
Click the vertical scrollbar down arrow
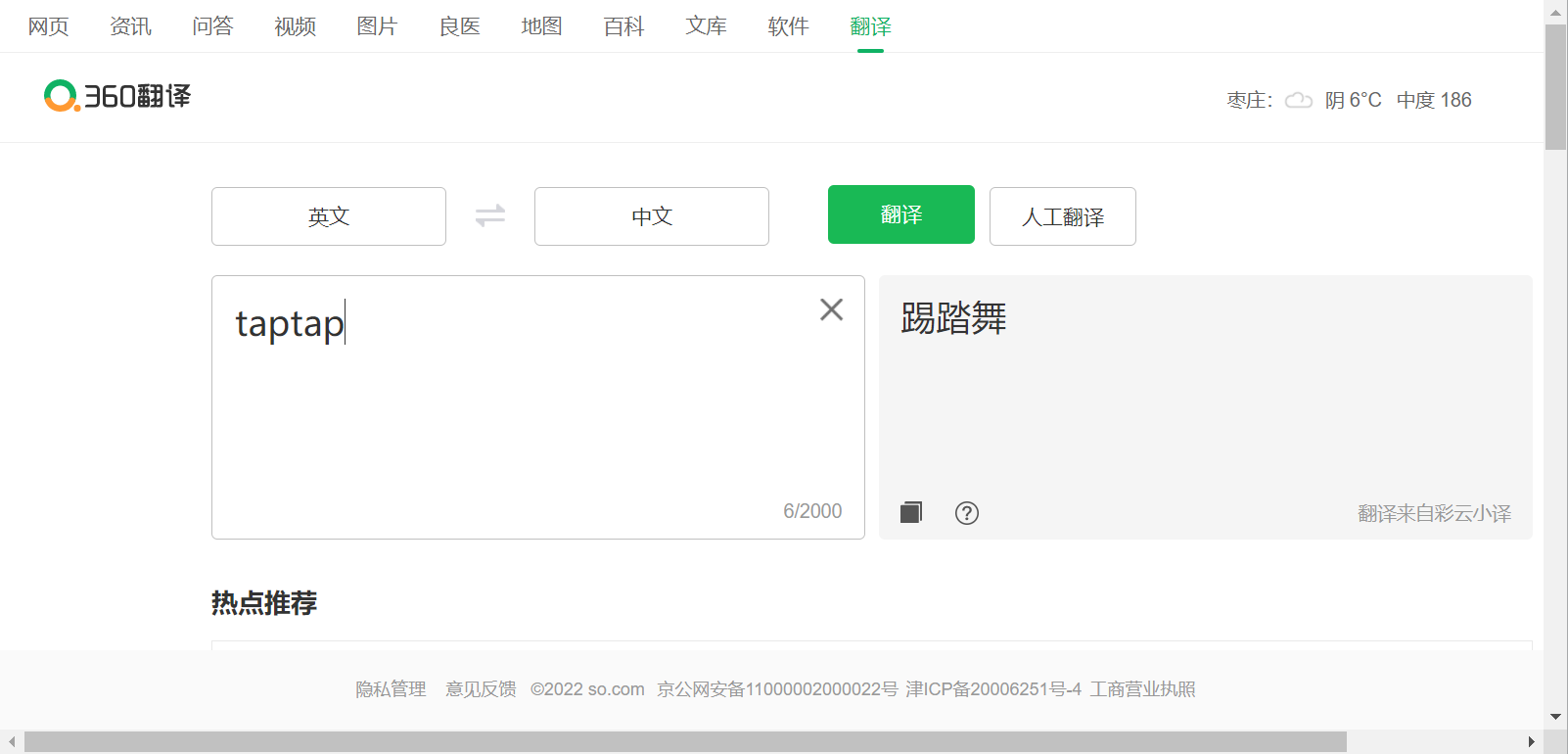click(1556, 717)
